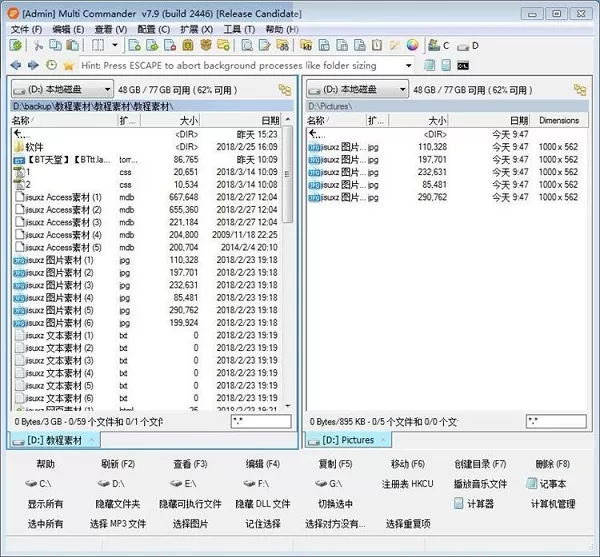Screen dimensions: 600x557
Task: Expand the right panel drive dropdown
Action: pos(357,90)
